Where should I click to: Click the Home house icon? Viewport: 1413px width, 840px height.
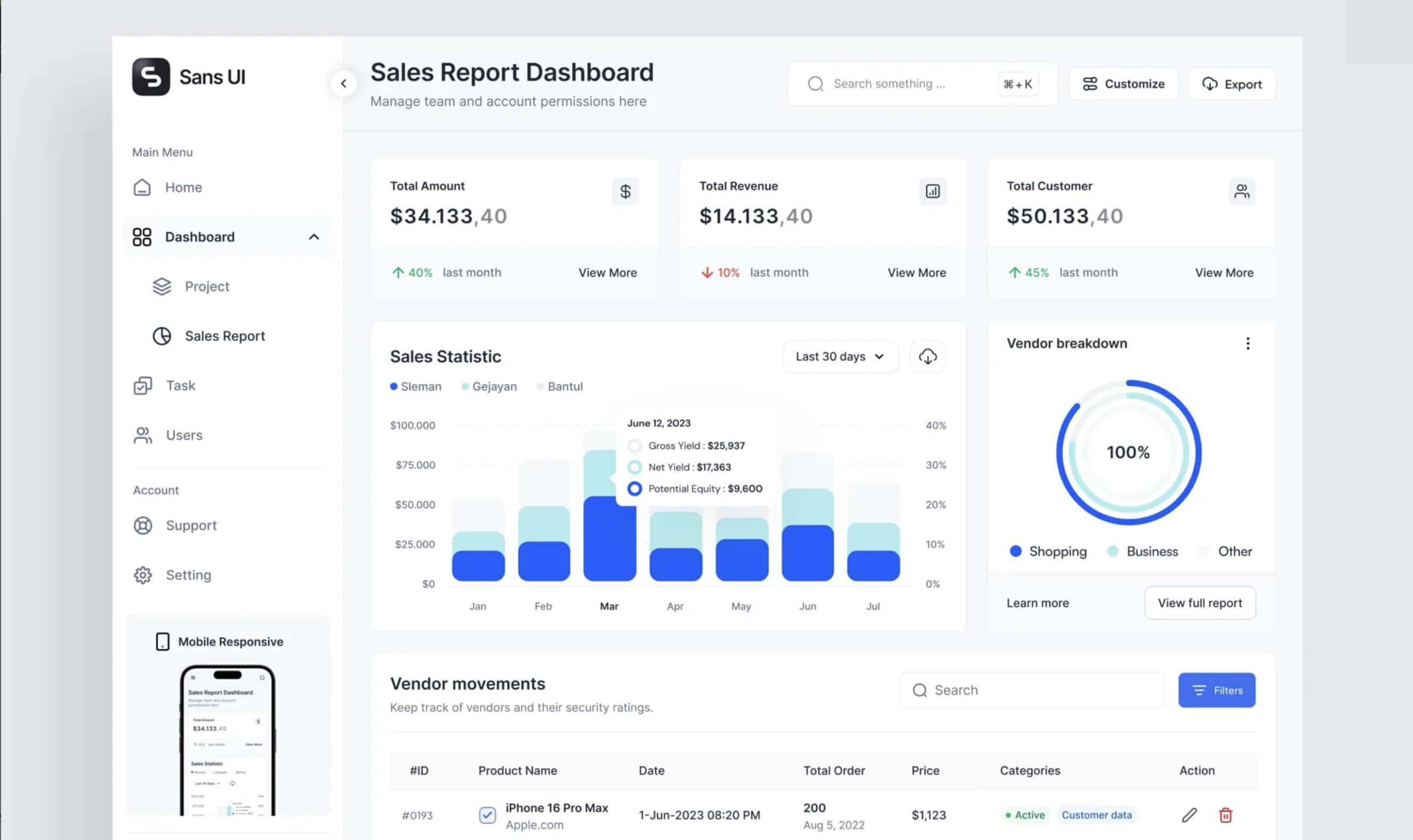[142, 188]
